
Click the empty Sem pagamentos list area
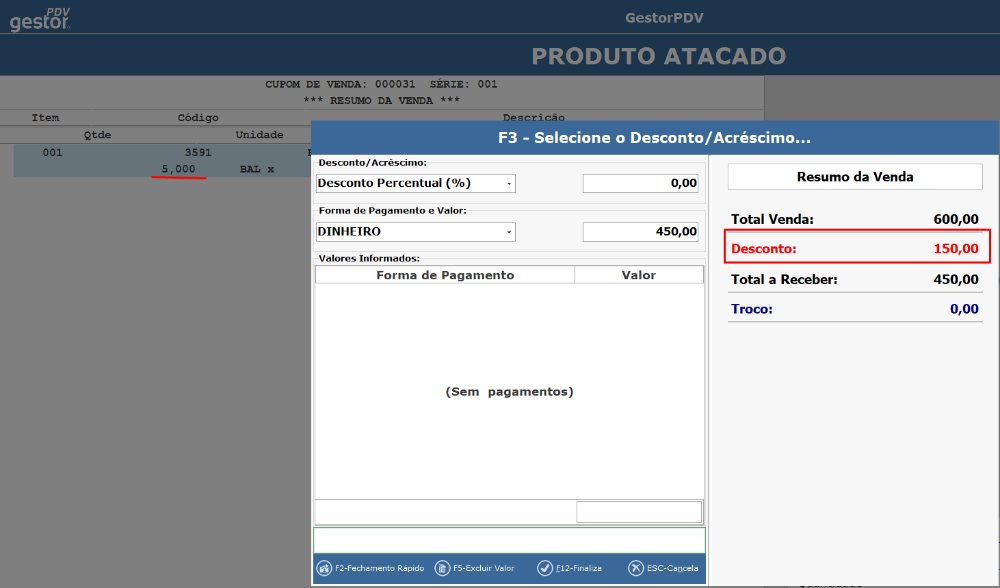tap(509, 392)
